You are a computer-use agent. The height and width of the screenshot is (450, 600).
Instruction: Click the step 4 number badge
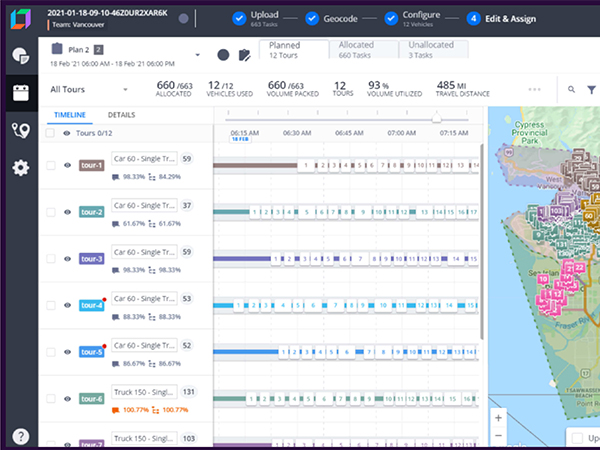coord(473,18)
